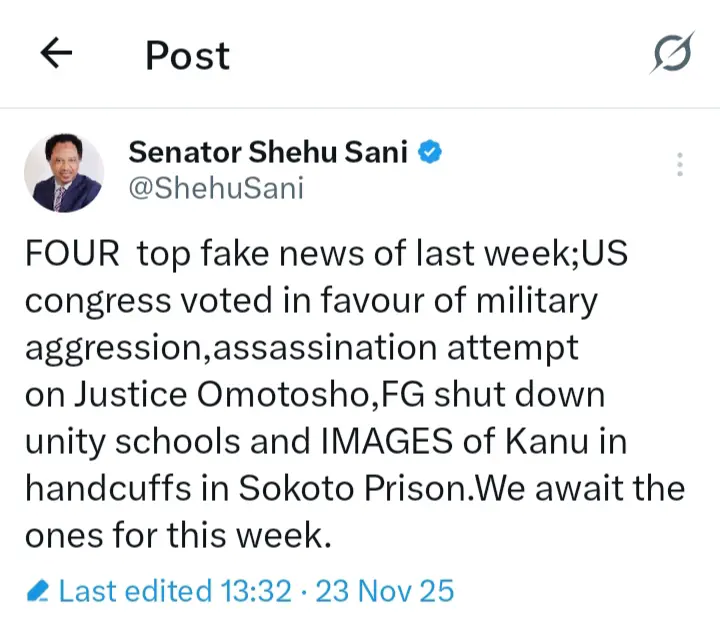The image size is (720, 622).
Task: Click the 23 Nov 25 date
Action: [x=385, y=591]
